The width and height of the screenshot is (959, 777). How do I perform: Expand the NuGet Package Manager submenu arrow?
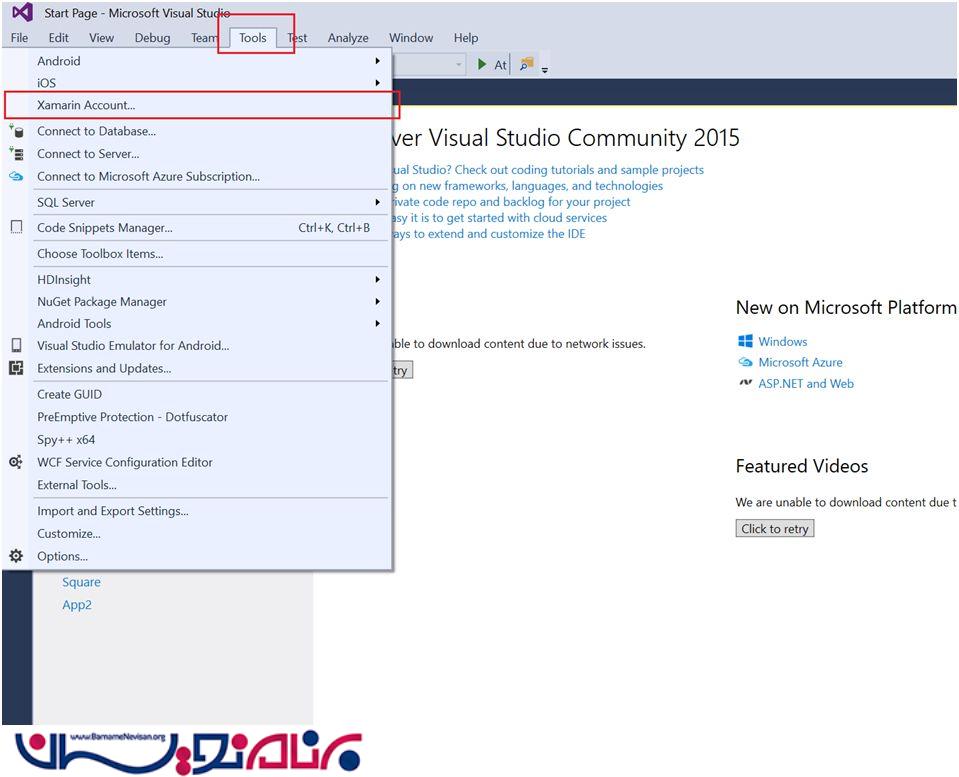point(378,302)
